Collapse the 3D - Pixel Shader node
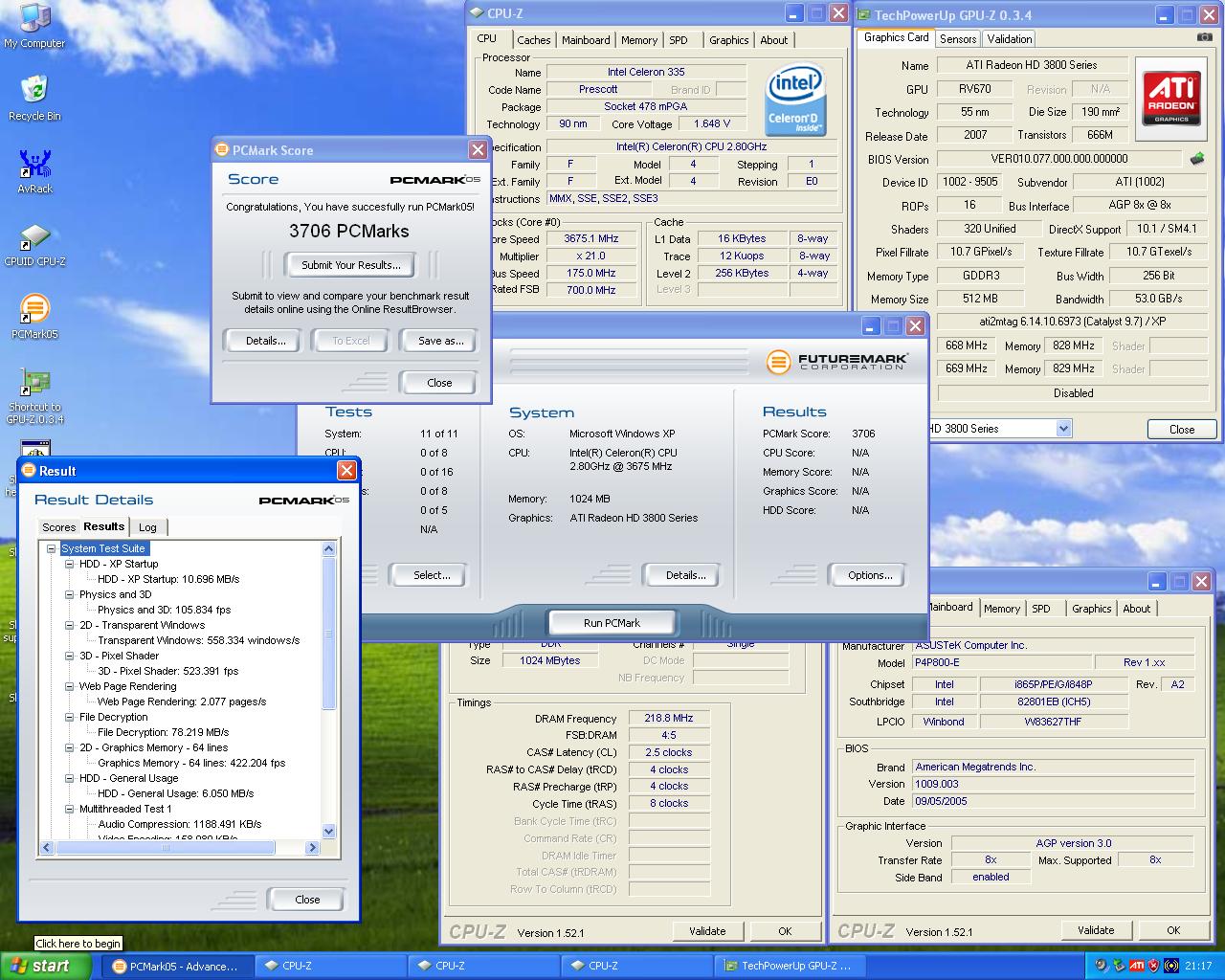 69,656
